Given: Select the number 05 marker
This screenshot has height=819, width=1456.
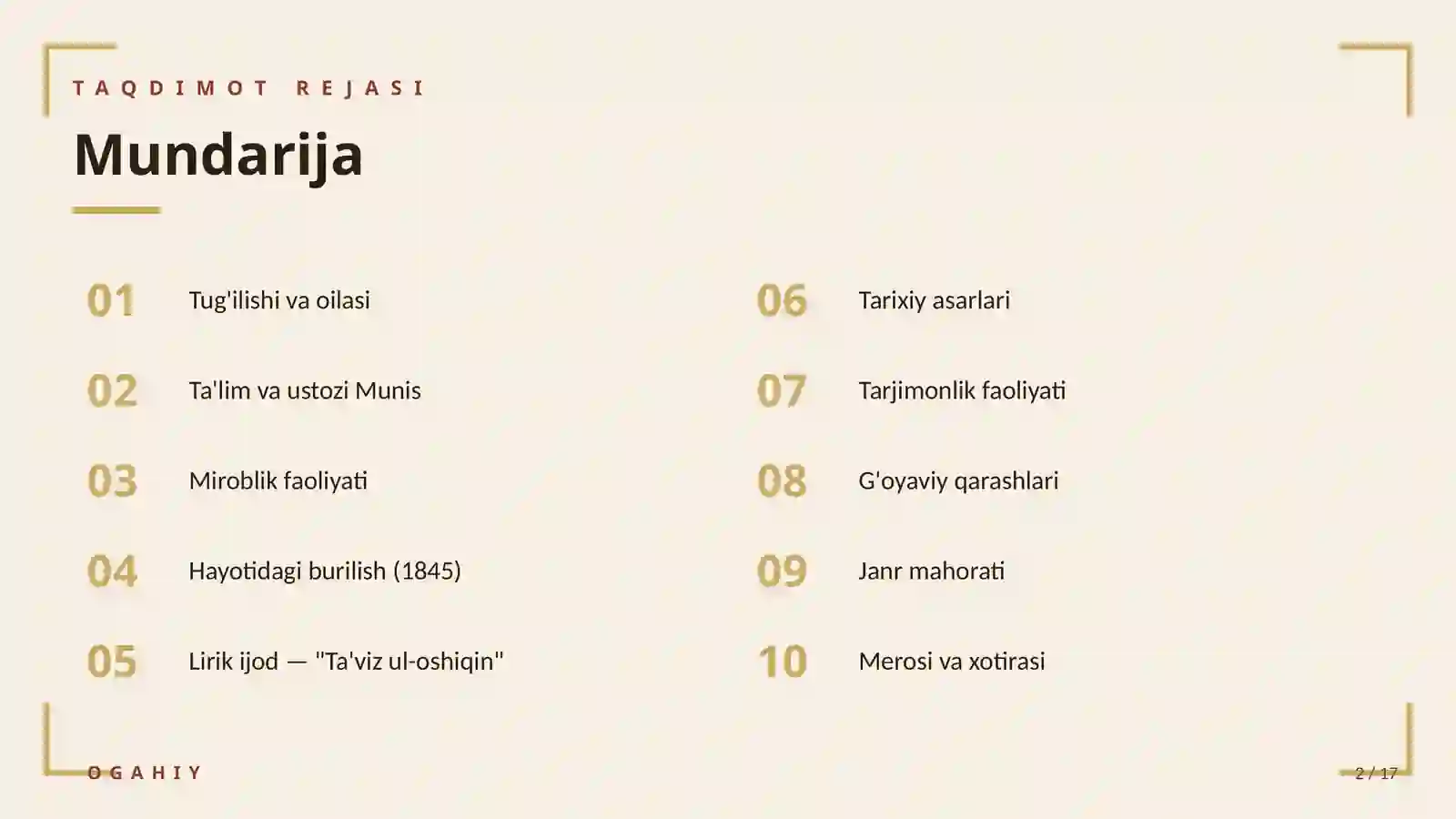Looking at the screenshot, I should tap(112, 662).
